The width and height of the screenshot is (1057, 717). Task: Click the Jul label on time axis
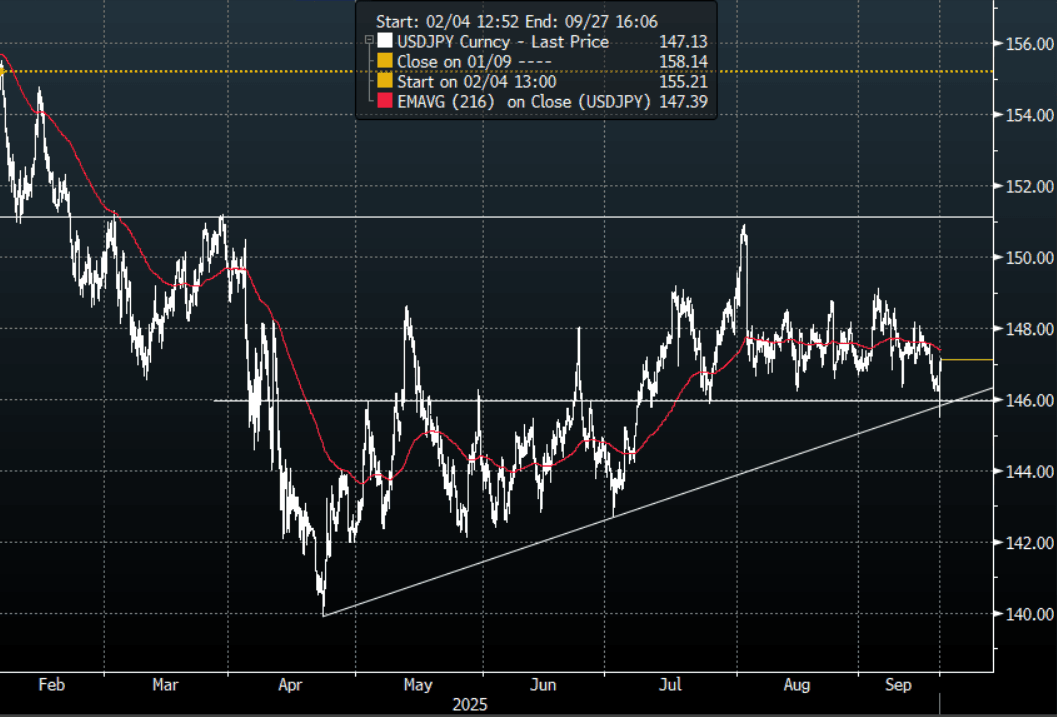671,685
